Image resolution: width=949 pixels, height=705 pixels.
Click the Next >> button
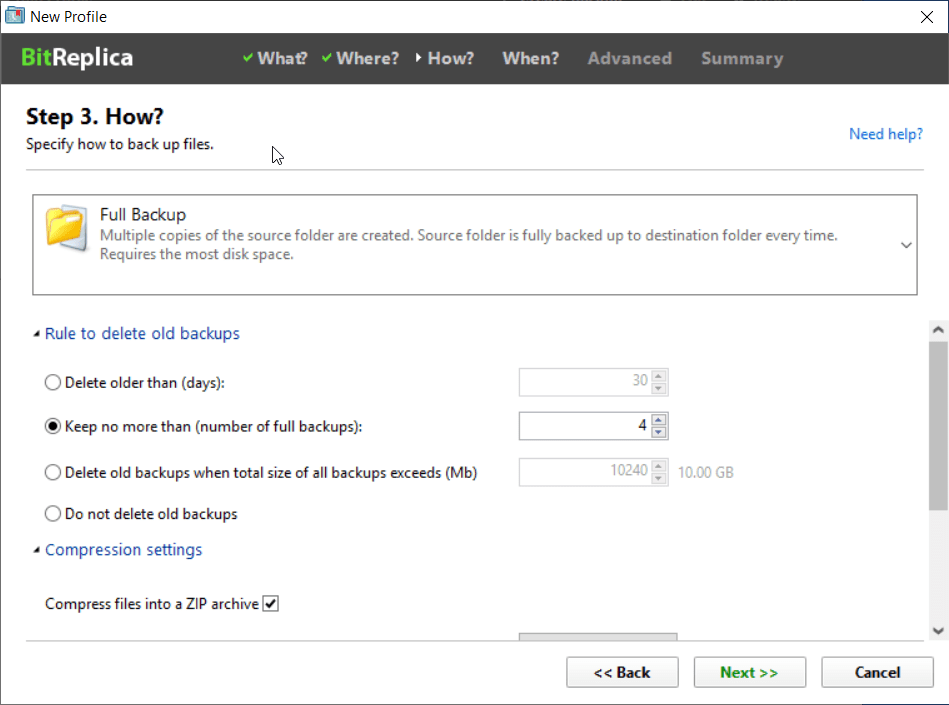tap(750, 672)
